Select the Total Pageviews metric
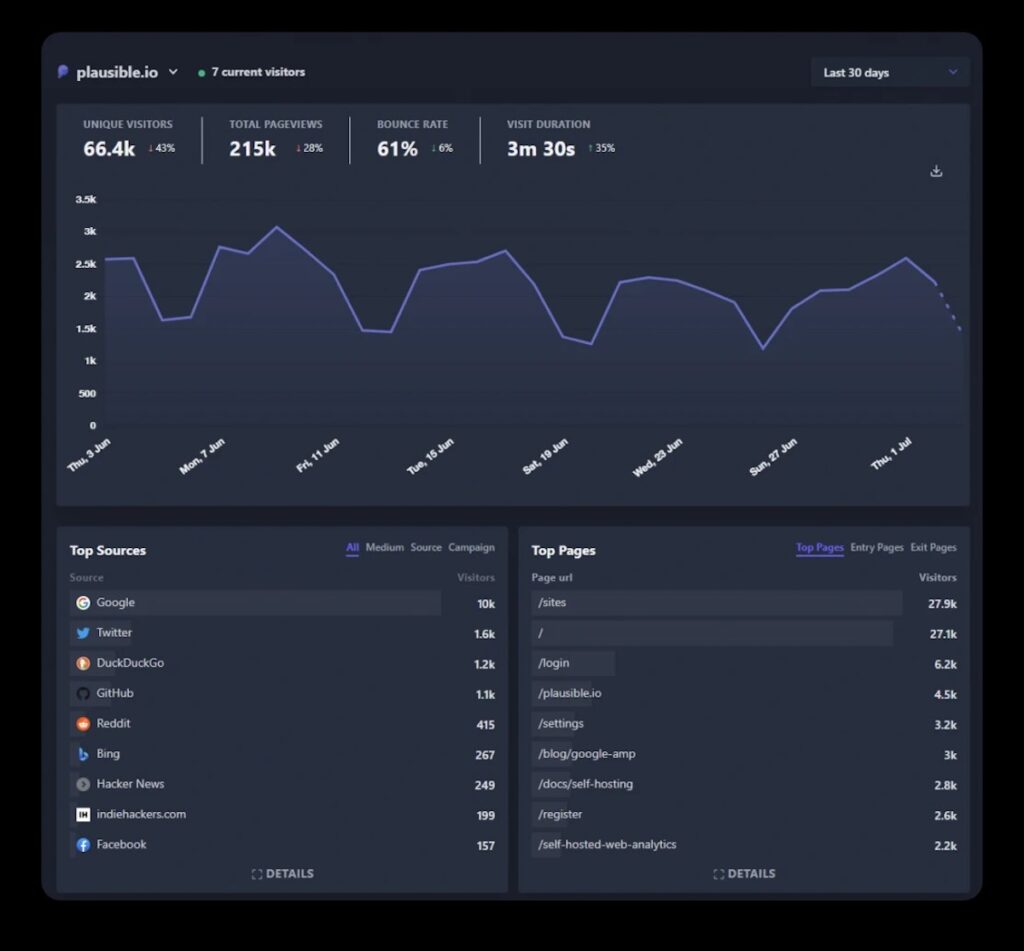The image size is (1024, 951). tap(276, 139)
